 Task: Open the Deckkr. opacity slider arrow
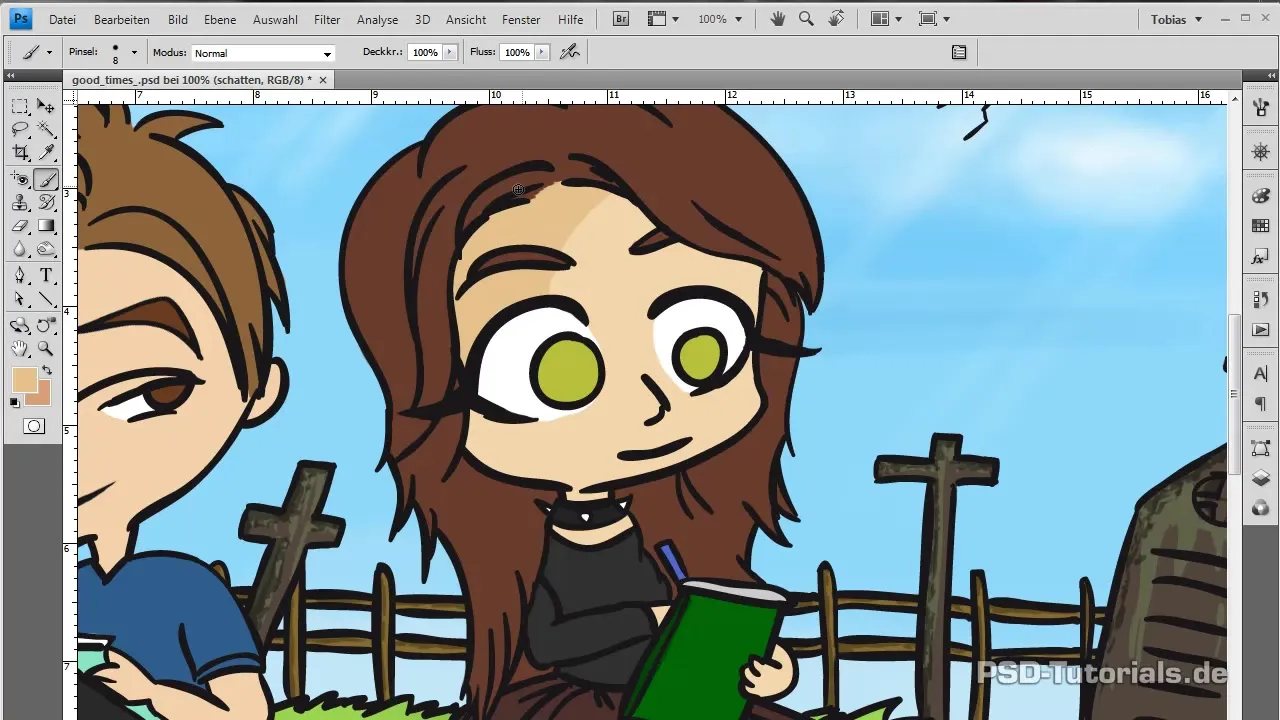pos(450,52)
